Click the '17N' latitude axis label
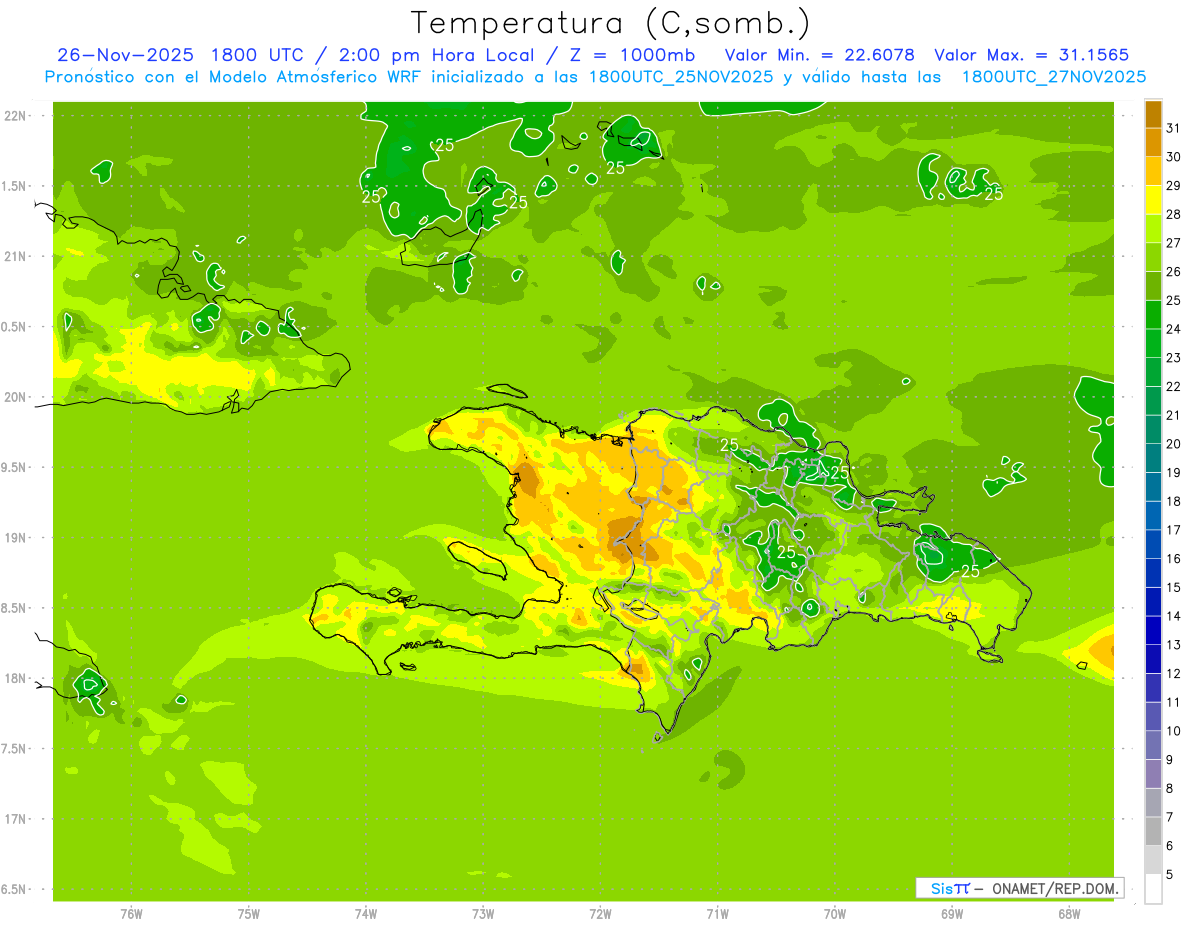Viewport: 1200px width, 927px height. click(14, 819)
